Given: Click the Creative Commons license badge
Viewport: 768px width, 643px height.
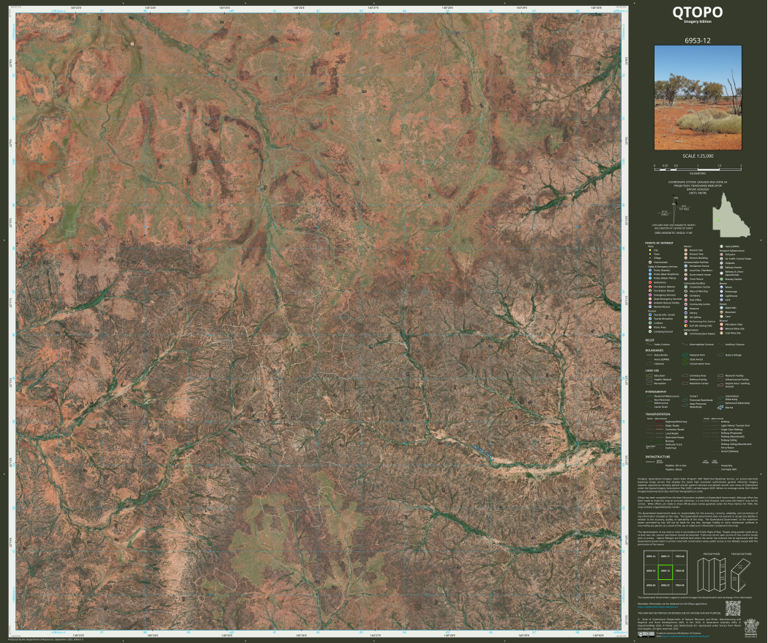Looking at the screenshot, I should pos(646,635).
